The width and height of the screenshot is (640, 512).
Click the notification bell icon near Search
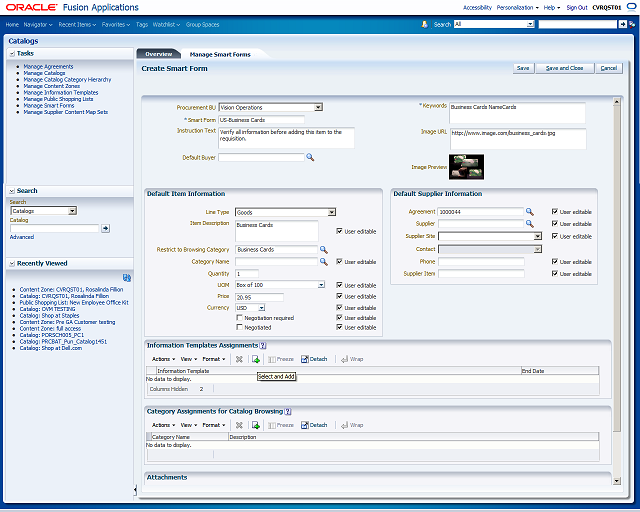click(x=424, y=24)
